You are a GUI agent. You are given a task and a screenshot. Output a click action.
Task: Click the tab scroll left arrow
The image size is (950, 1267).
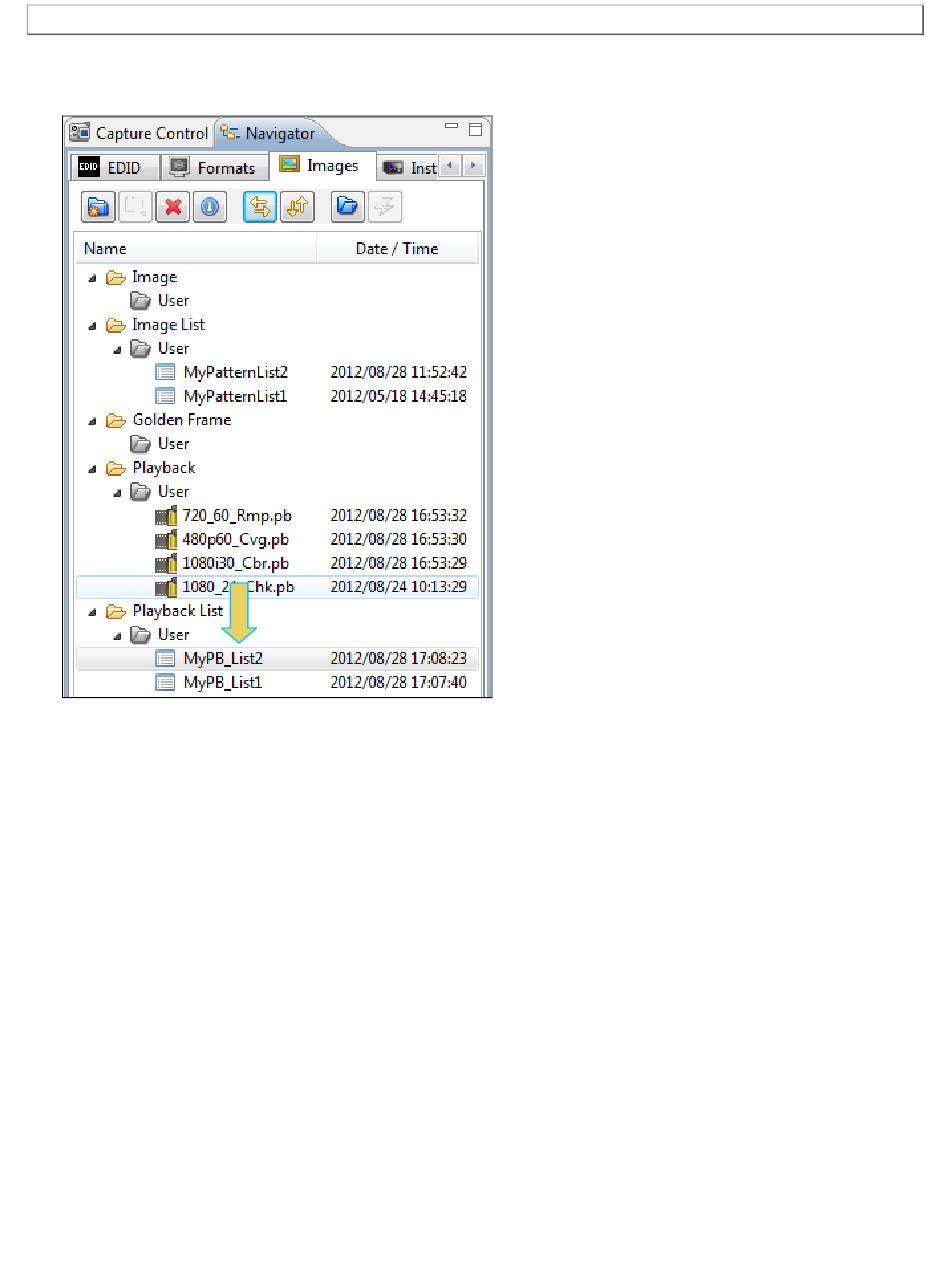(451, 166)
